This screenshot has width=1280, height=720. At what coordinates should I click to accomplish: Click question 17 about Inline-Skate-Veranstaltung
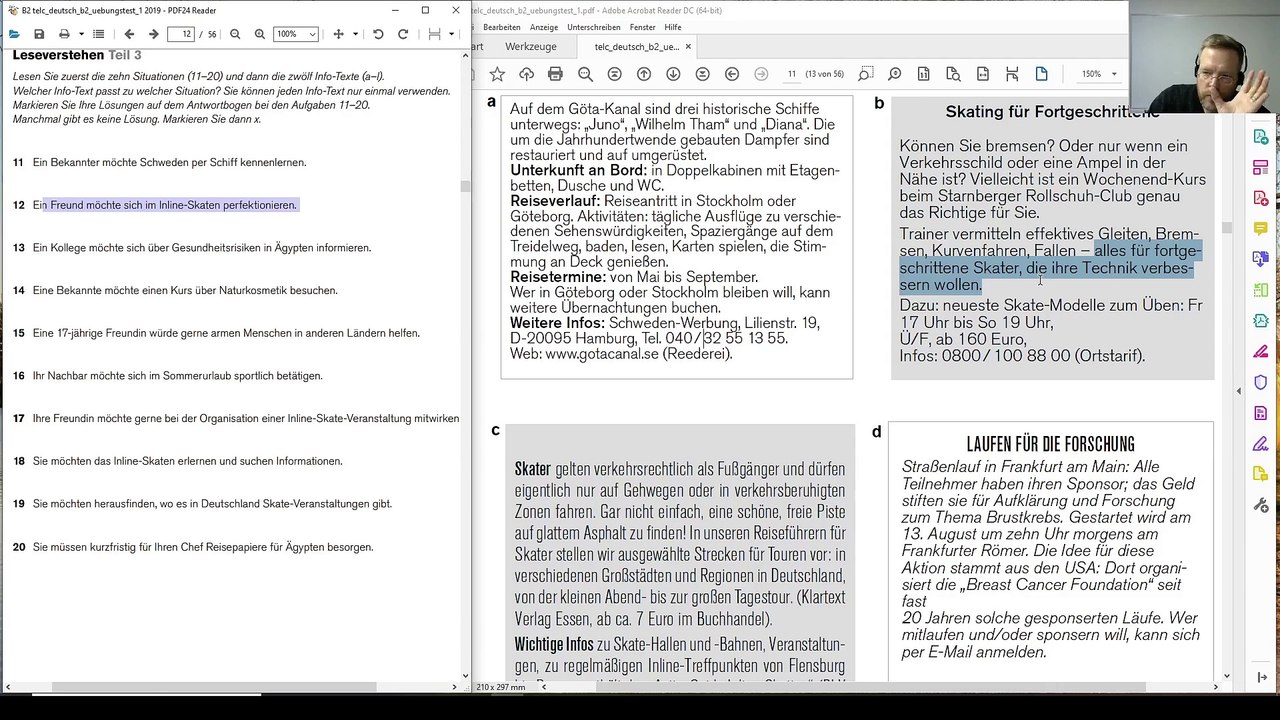coord(246,419)
